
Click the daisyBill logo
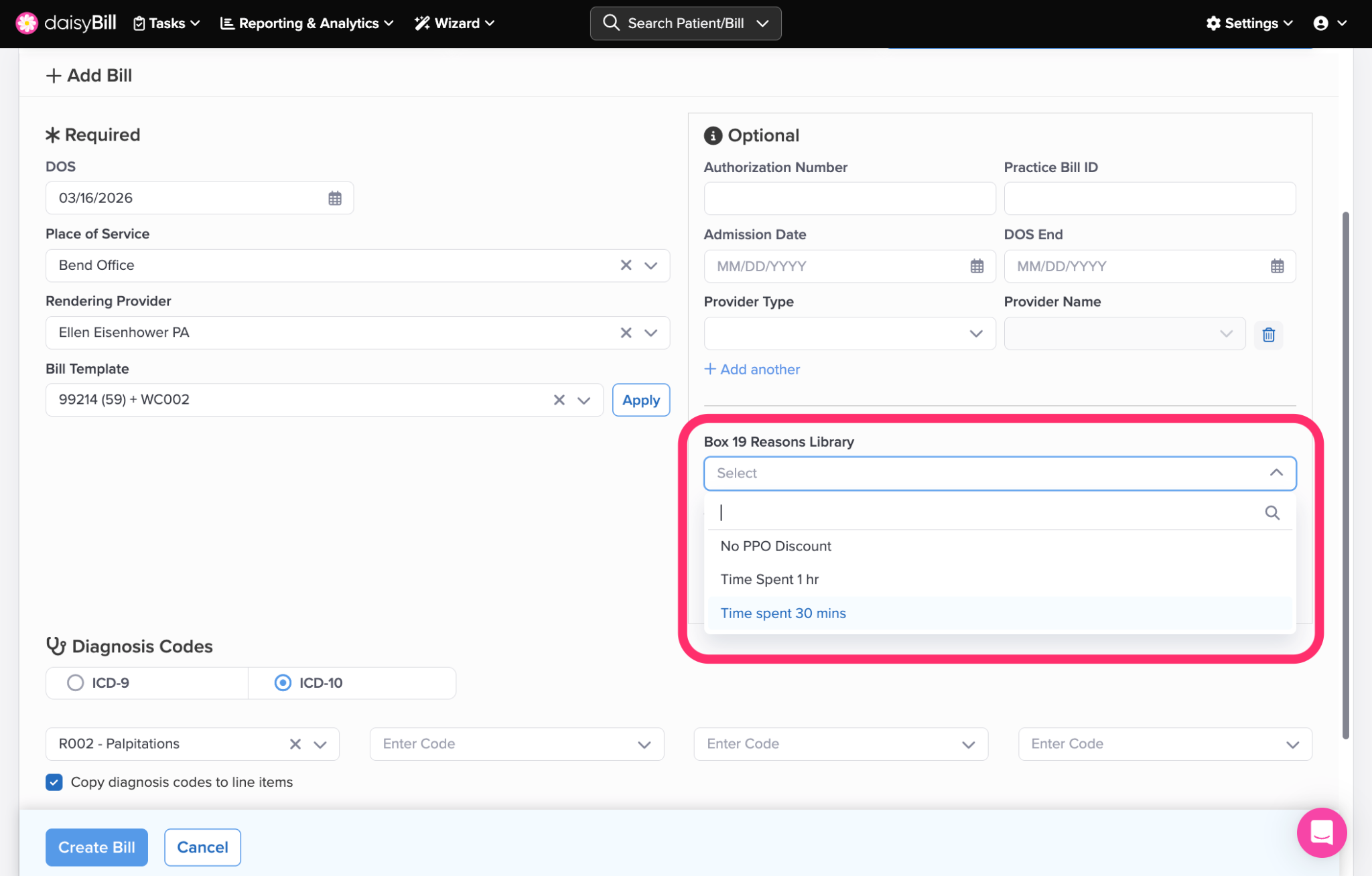pyautogui.click(x=66, y=23)
